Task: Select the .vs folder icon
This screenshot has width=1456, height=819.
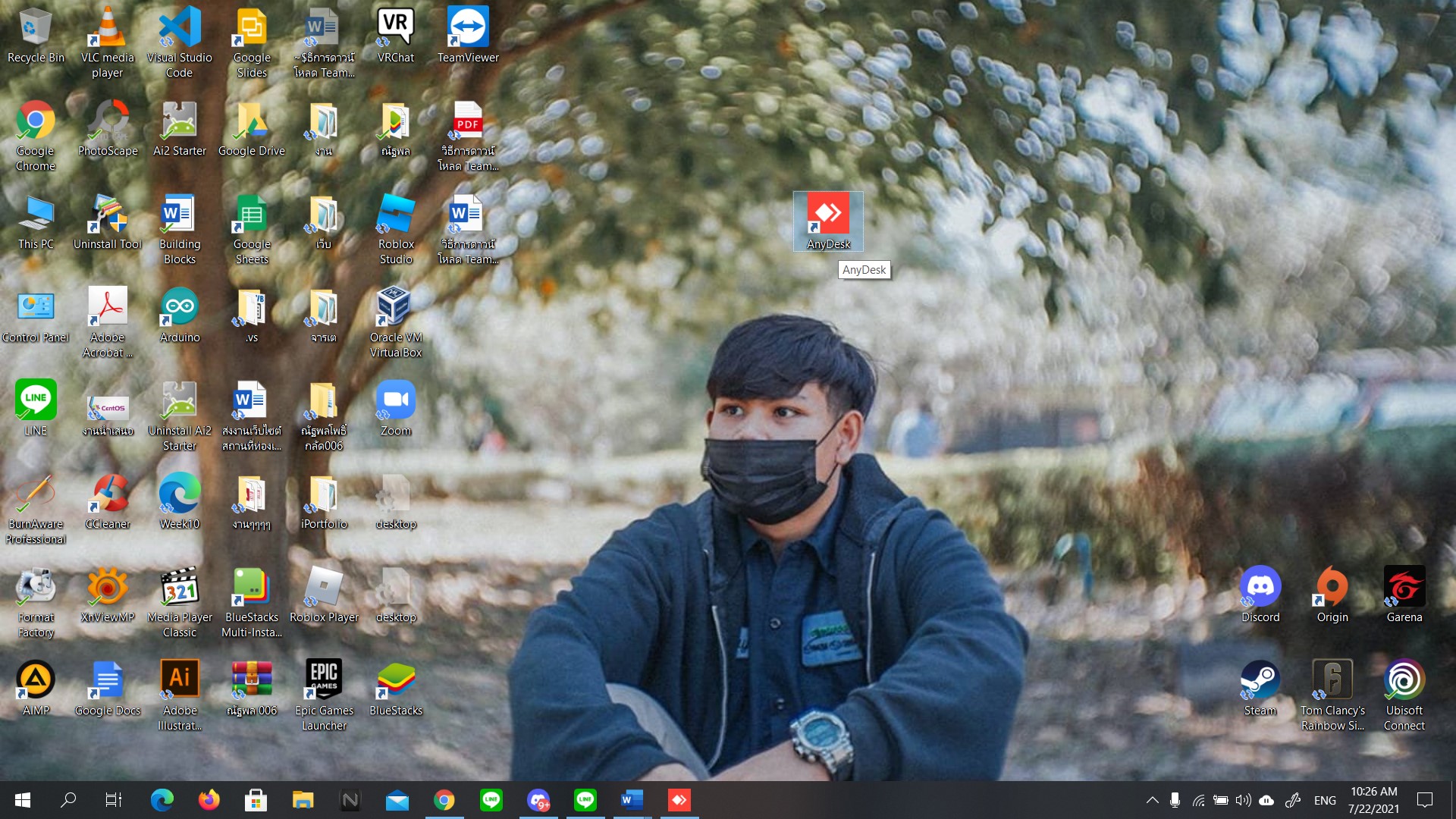Action: pyautogui.click(x=252, y=315)
